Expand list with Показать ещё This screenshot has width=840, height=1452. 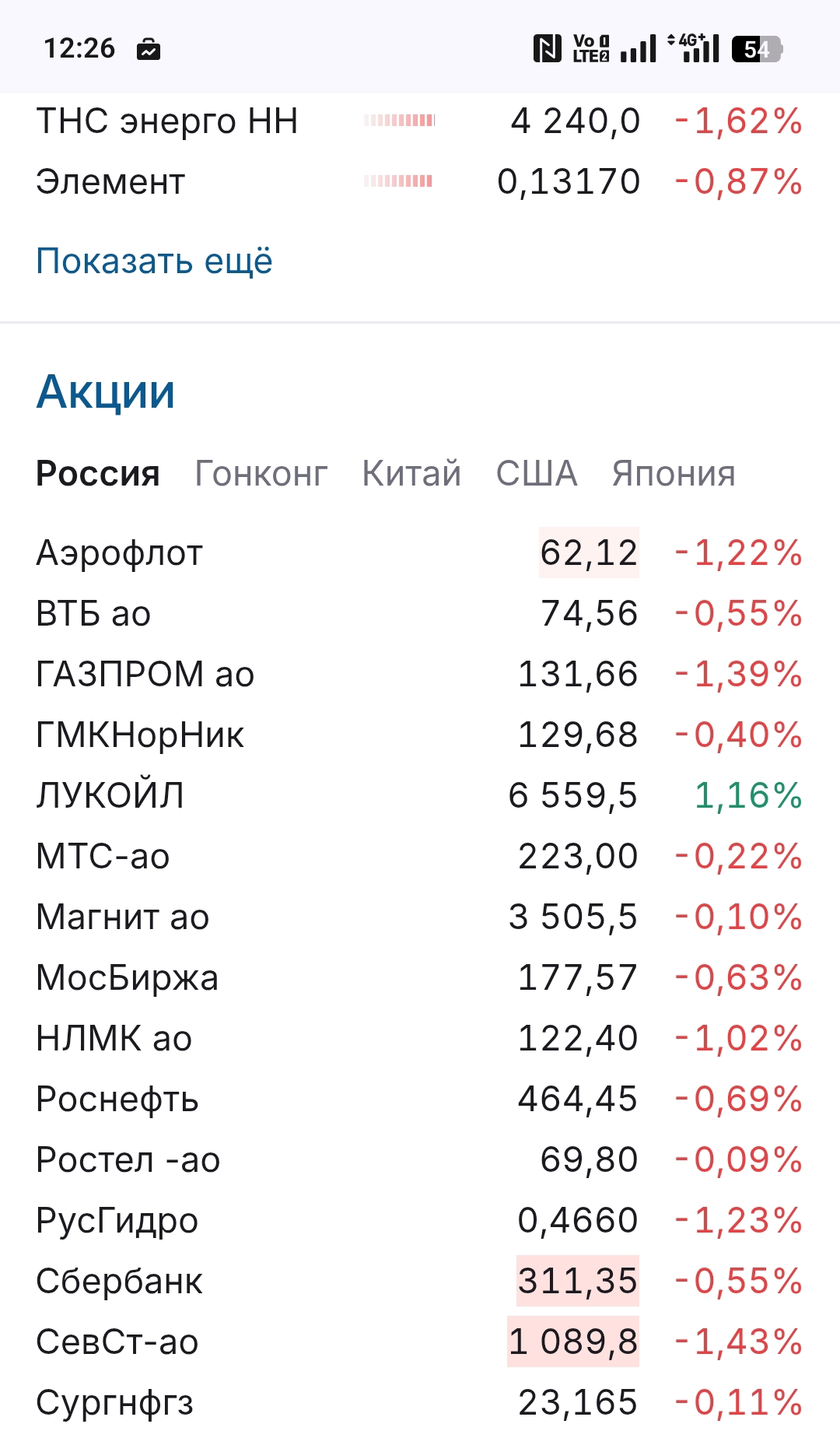click(x=154, y=261)
